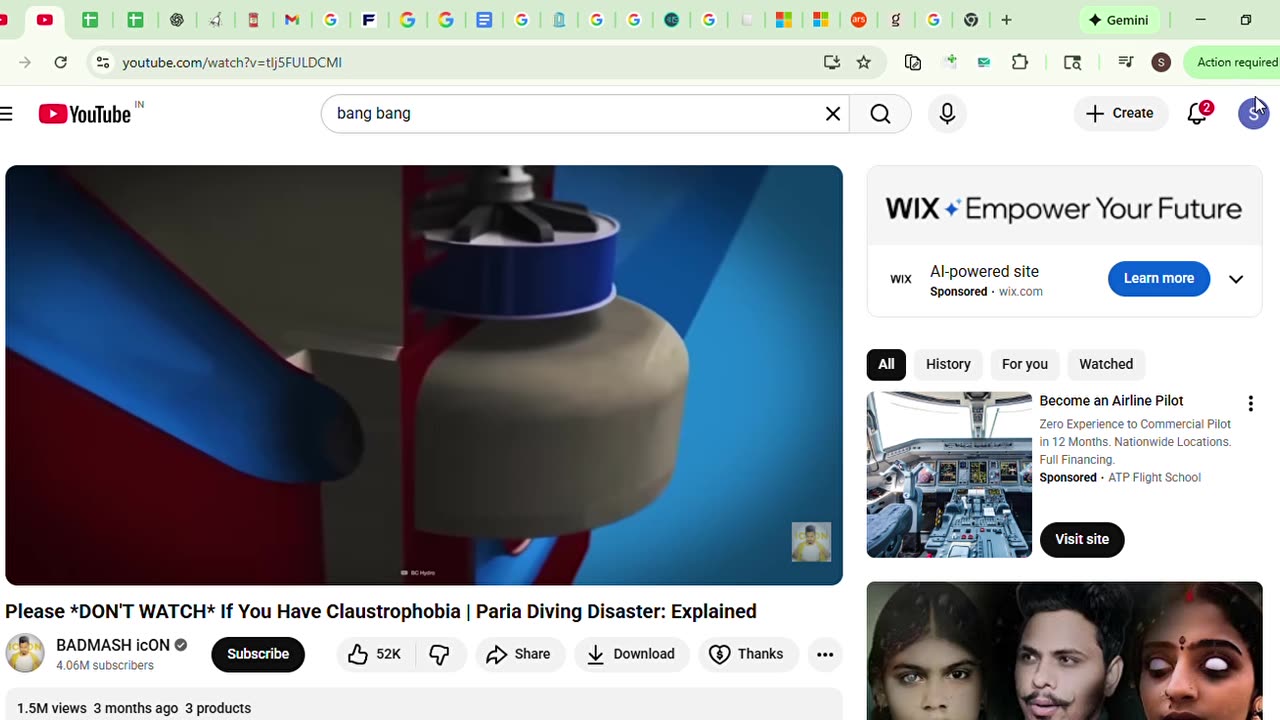The width and height of the screenshot is (1280, 720).
Task: Open YouTube home via the logo
Action: click(x=85, y=114)
